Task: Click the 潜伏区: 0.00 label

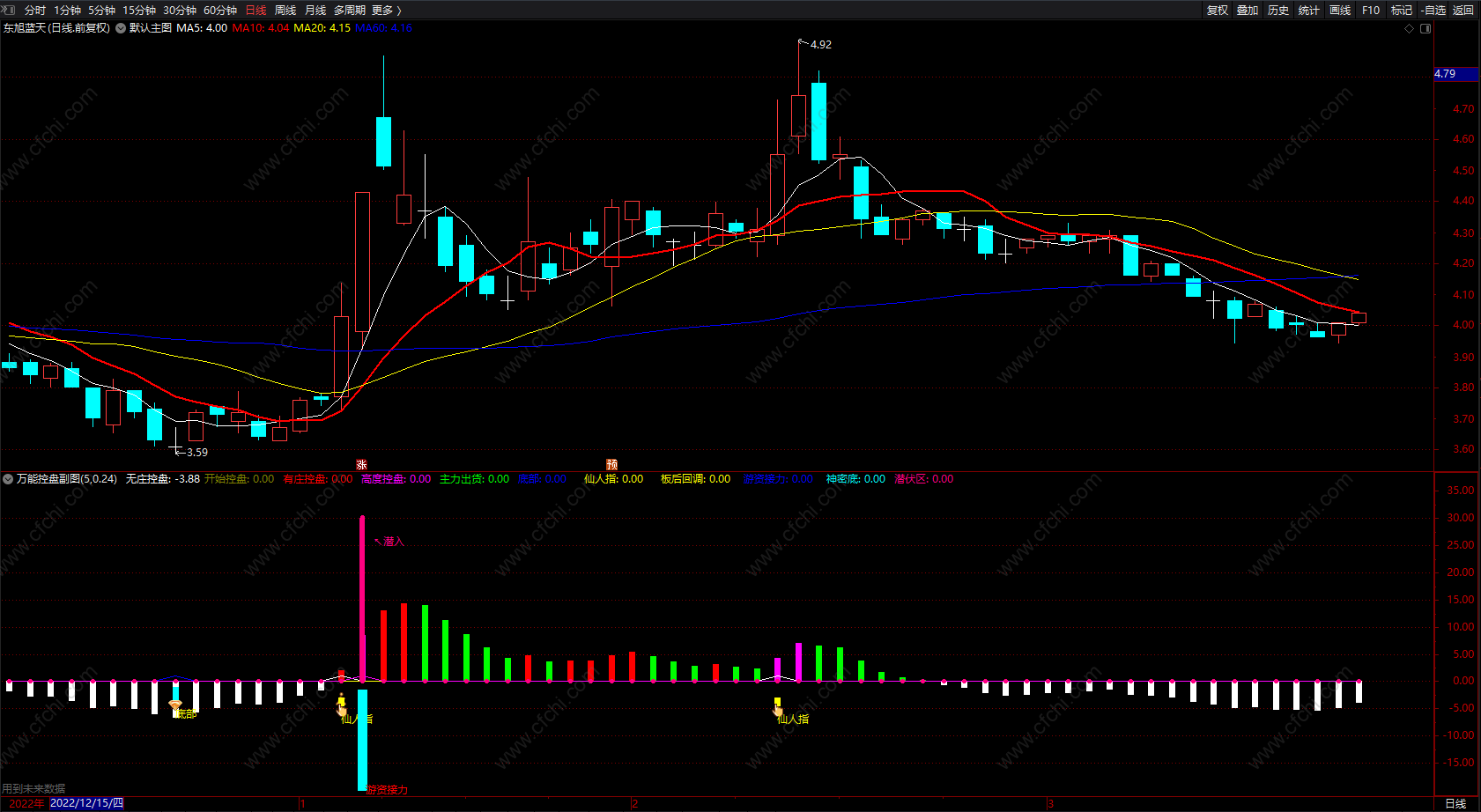Action: (x=924, y=479)
